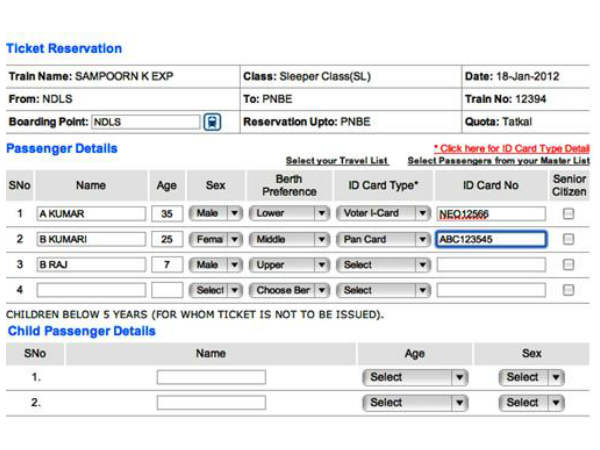Open Pan Card ID type dropdown
Viewport: 600px width, 450px height.
click(383, 240)
